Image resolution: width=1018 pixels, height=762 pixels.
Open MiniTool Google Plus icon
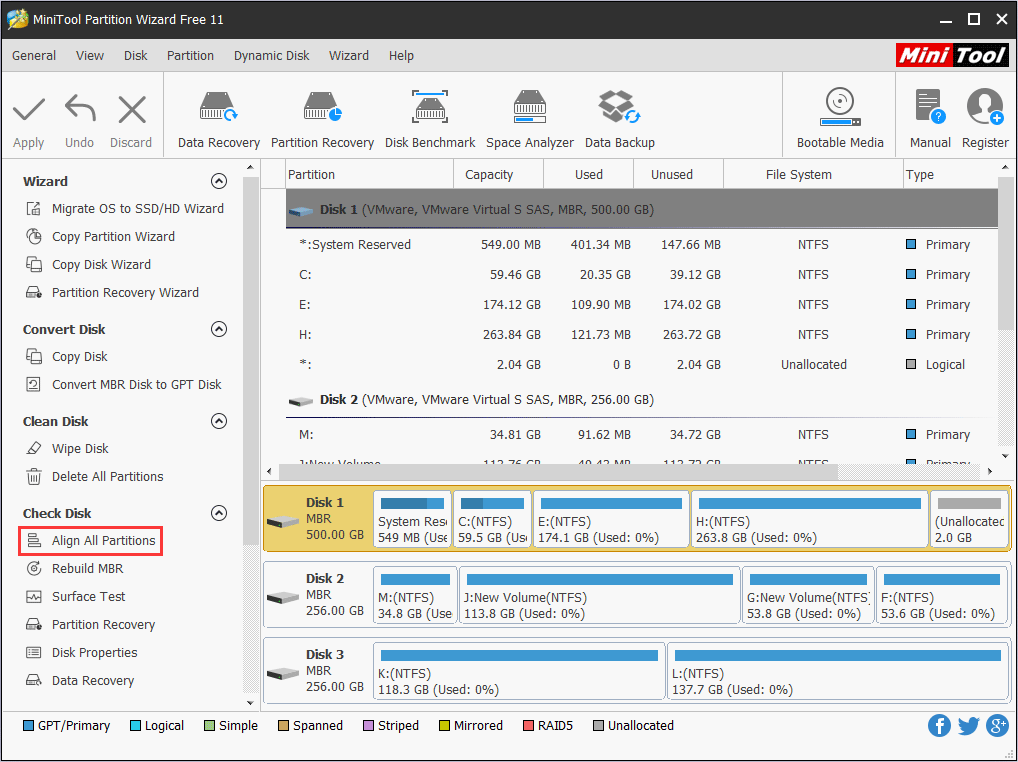[997, 725]
